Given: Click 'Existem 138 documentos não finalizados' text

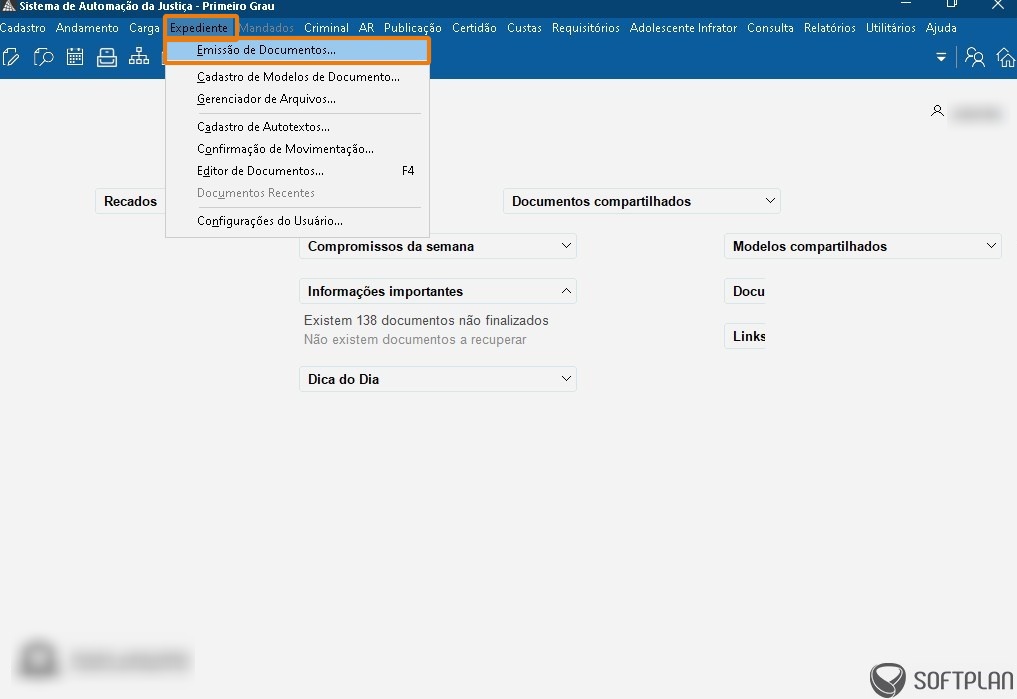Looking at the screenshot, I should coord(426,320).
